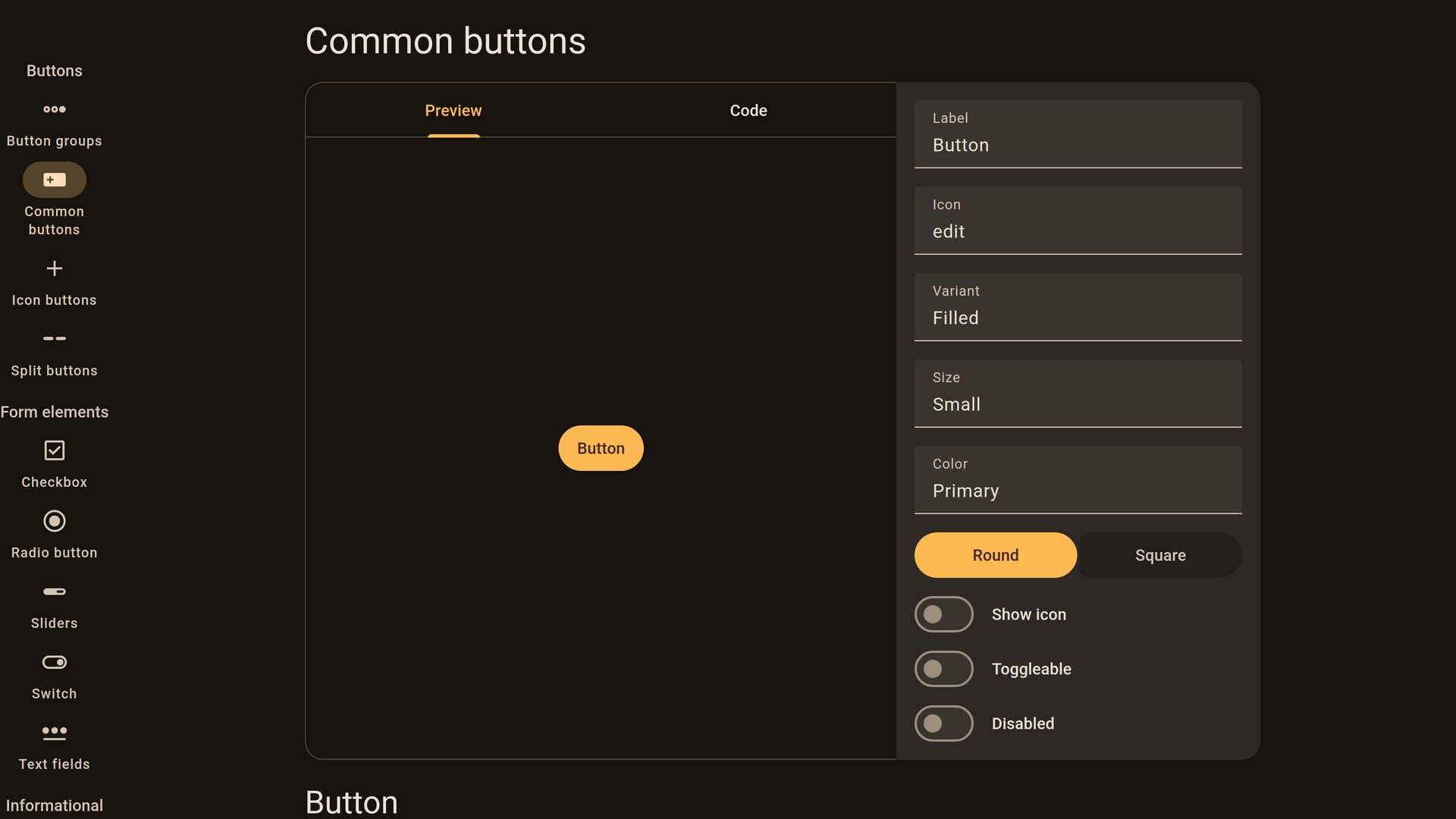1456x819 pixels.
Task: Toggle the Disabled switch
Action: pyautogui.click(x=943, y=723)
